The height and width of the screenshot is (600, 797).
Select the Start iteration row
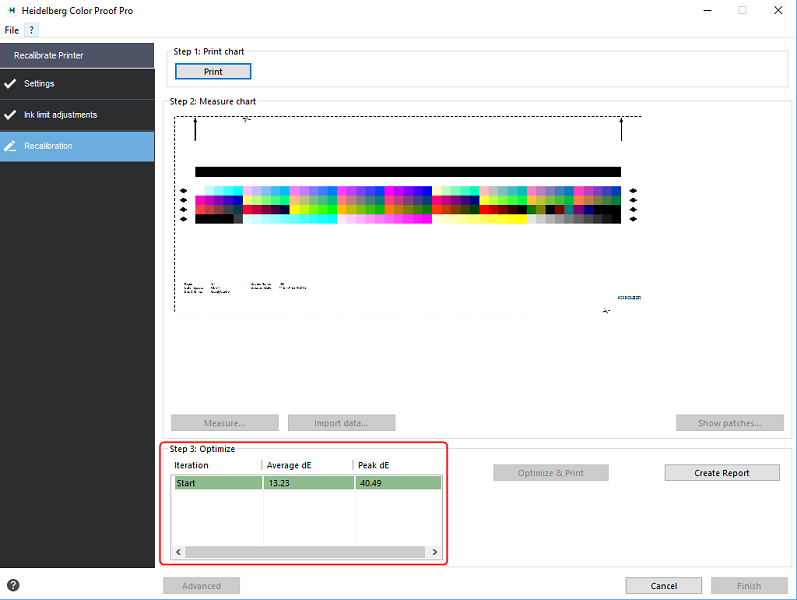308,483
